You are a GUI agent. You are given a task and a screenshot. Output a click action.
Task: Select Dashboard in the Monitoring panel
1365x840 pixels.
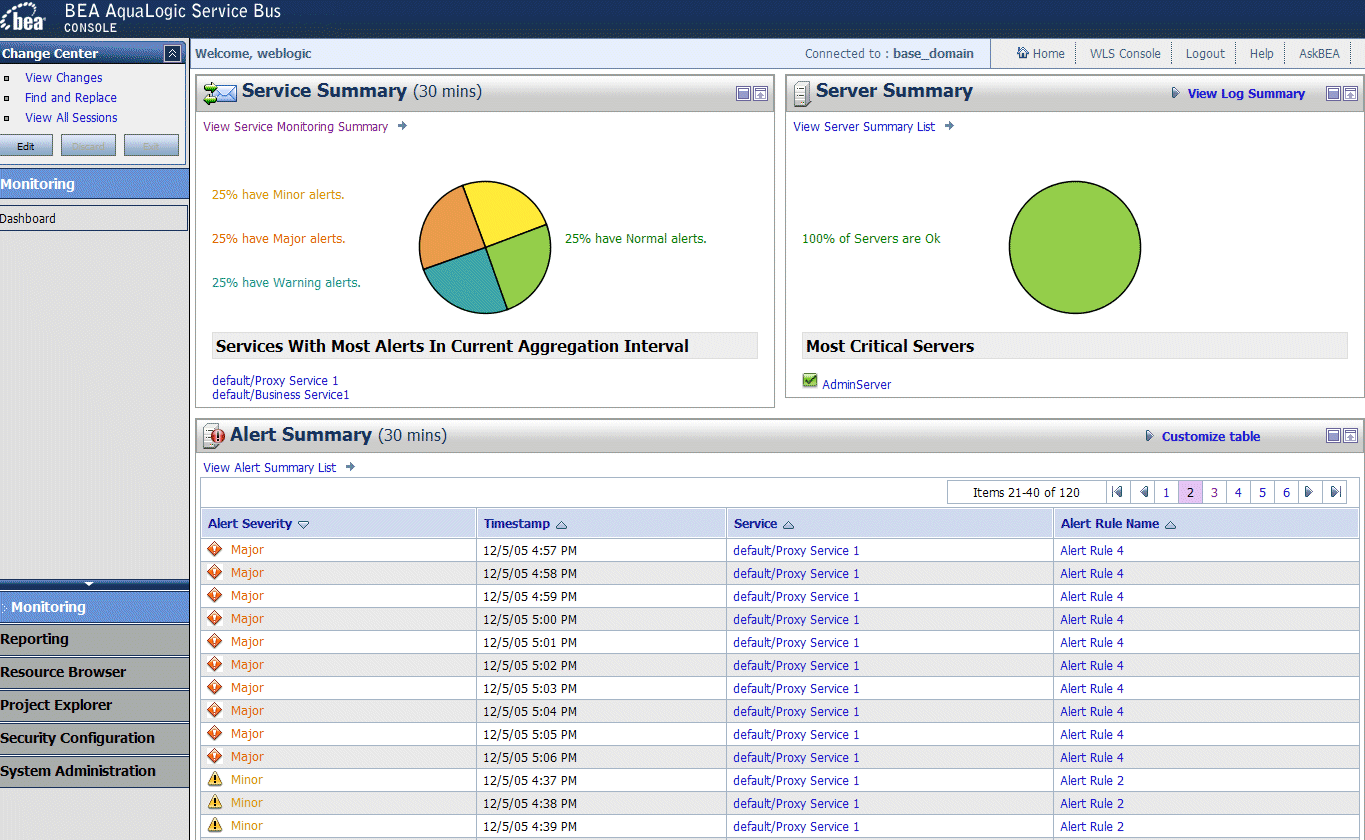28,219
